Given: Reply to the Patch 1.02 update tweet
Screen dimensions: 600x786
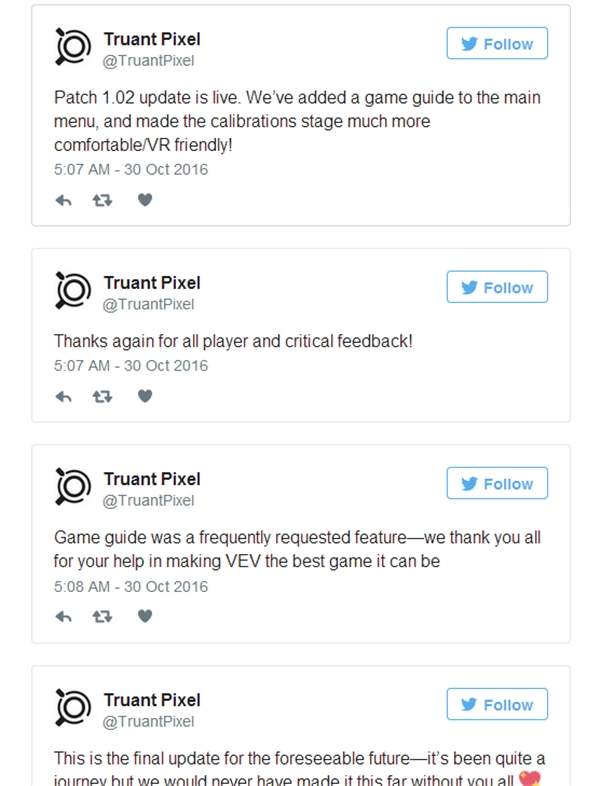Looking at the screenshot, I should point(64,200).
